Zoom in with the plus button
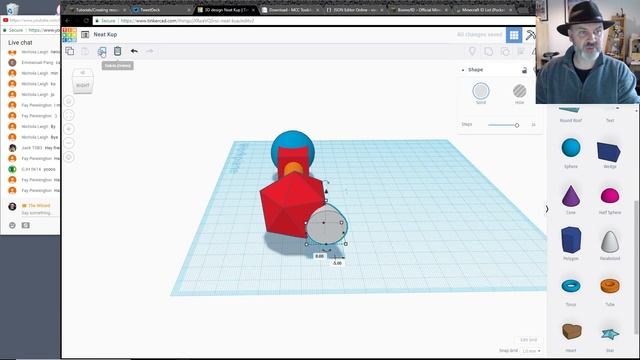640x360 pixels. [69, 129]
